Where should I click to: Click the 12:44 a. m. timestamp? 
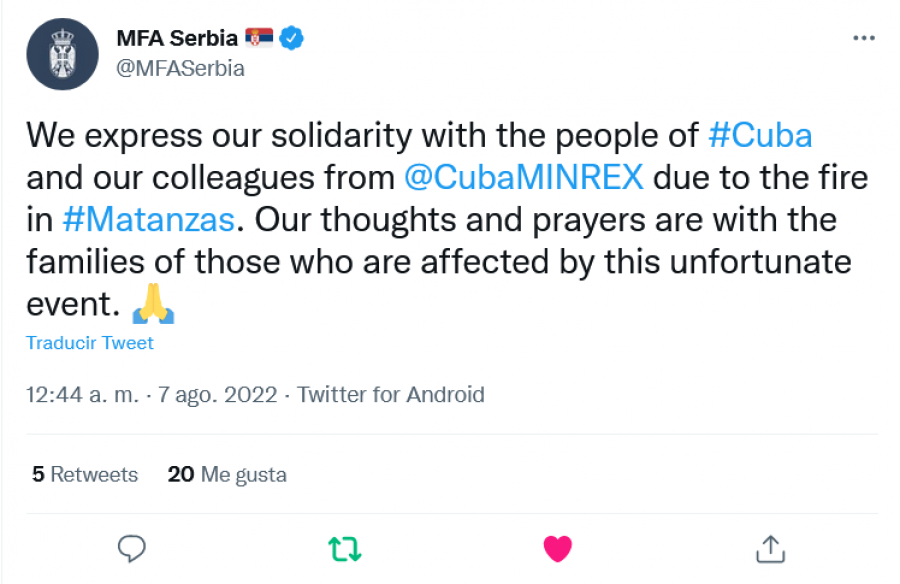pyautogui.click(x=83, y=395)
